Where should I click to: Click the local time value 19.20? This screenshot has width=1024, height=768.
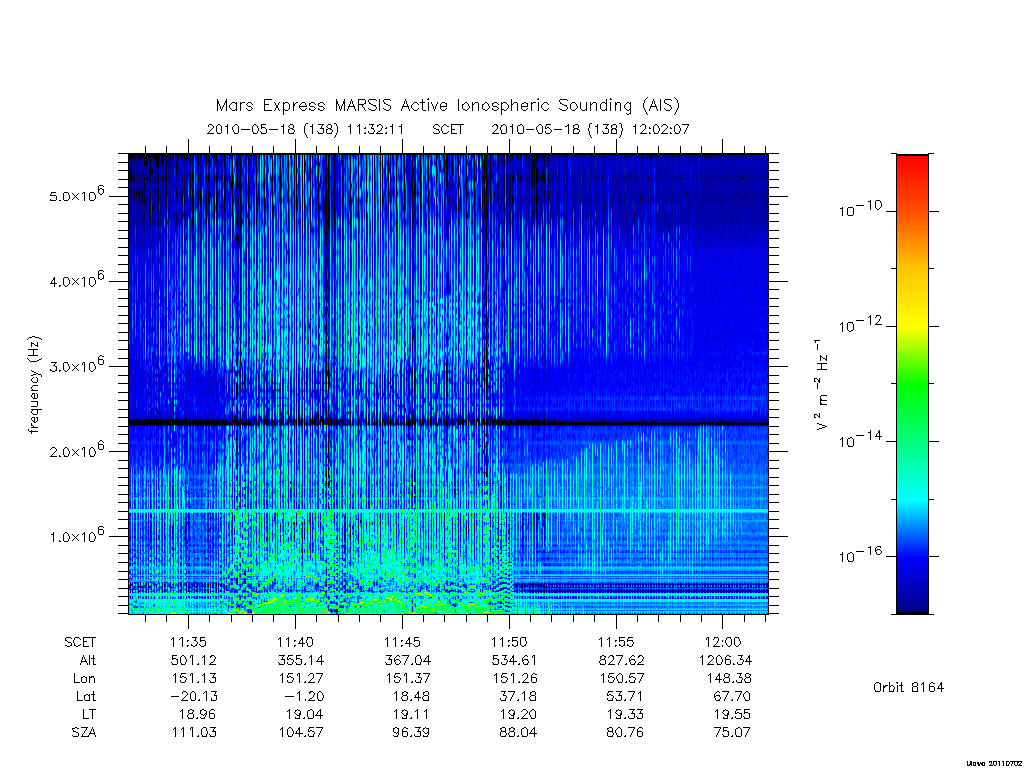(519, 714)
